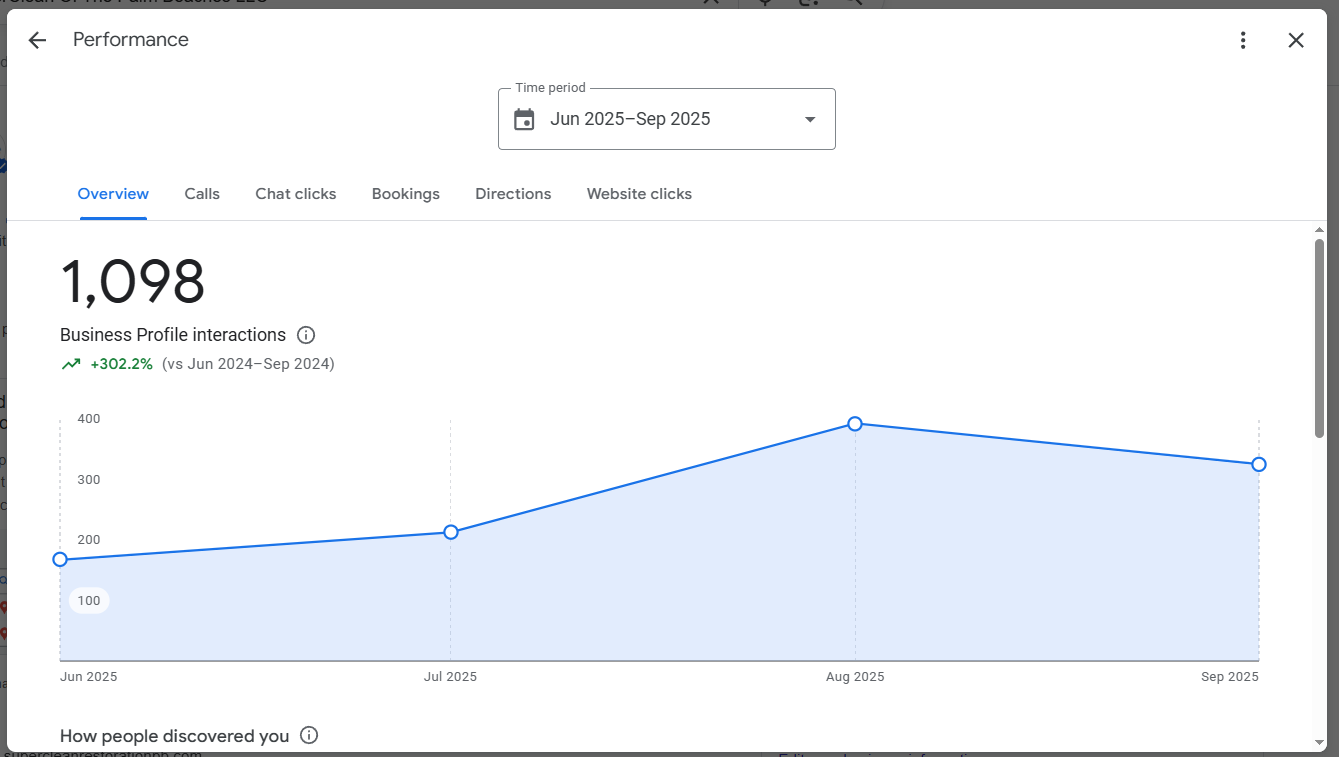This screenshot has height=757, width=1339.
Task: Open the three-dot more options menu
Action: click(x=1243, y=40)
